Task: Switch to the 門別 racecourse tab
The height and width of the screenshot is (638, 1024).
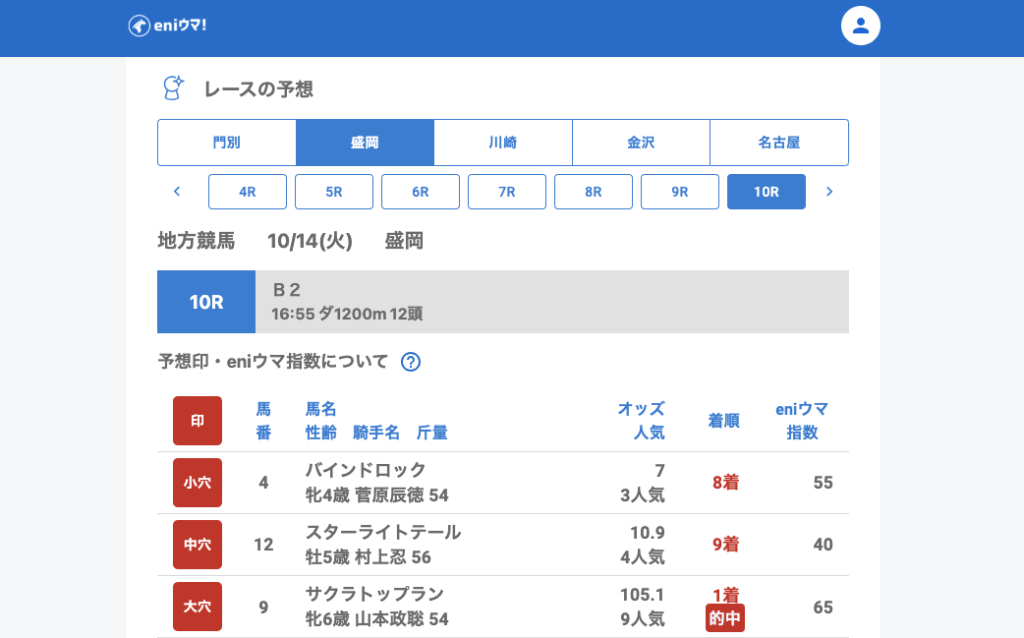Action: click(227, 142)
